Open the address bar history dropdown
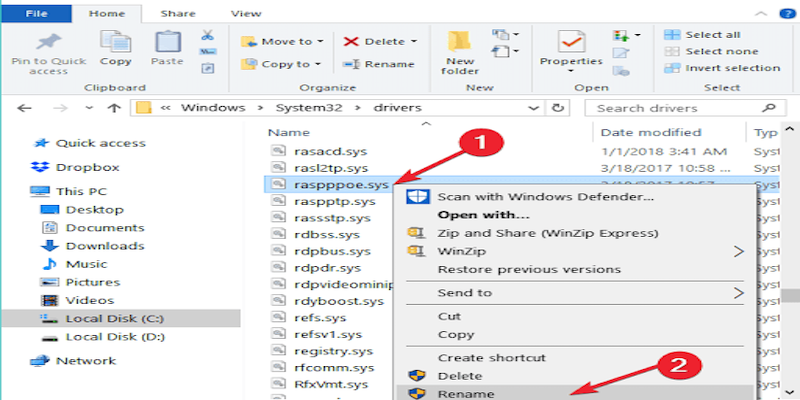800x400 pixels. (x=534, y=108)
